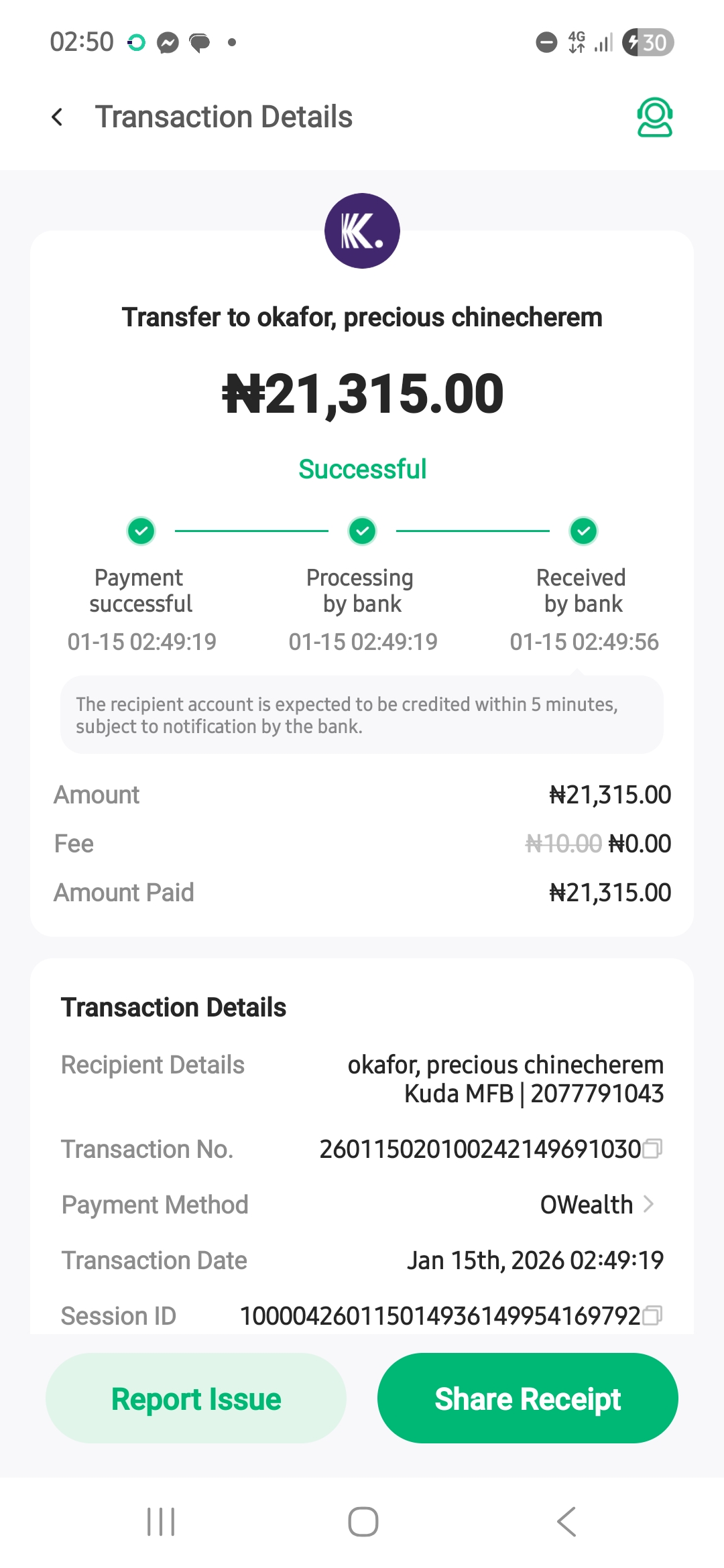Open customer support headset icon
Image resolution: width=724 pixels, height=1568 pixels.
[654, 117]
